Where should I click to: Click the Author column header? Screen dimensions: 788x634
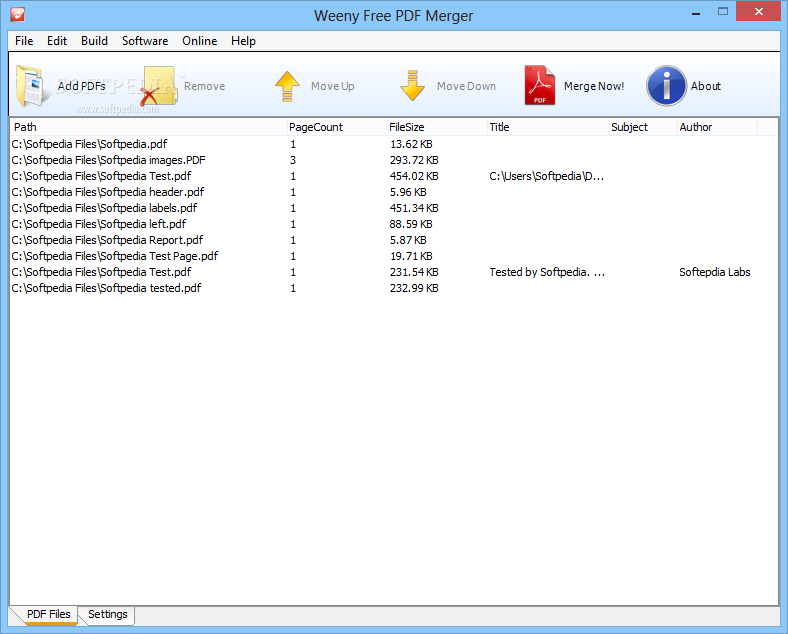[717, 127]
